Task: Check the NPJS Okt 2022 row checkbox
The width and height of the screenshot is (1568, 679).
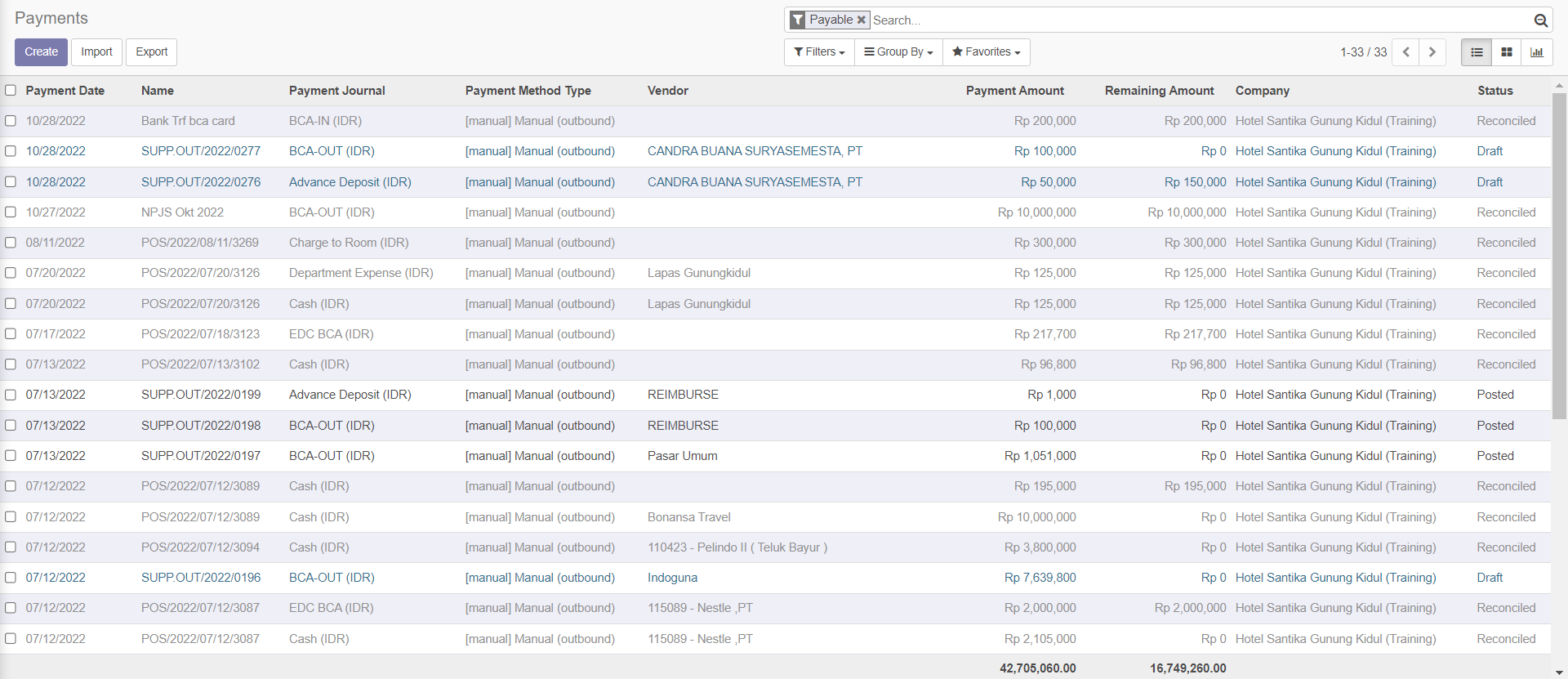Action: [11, 212]
